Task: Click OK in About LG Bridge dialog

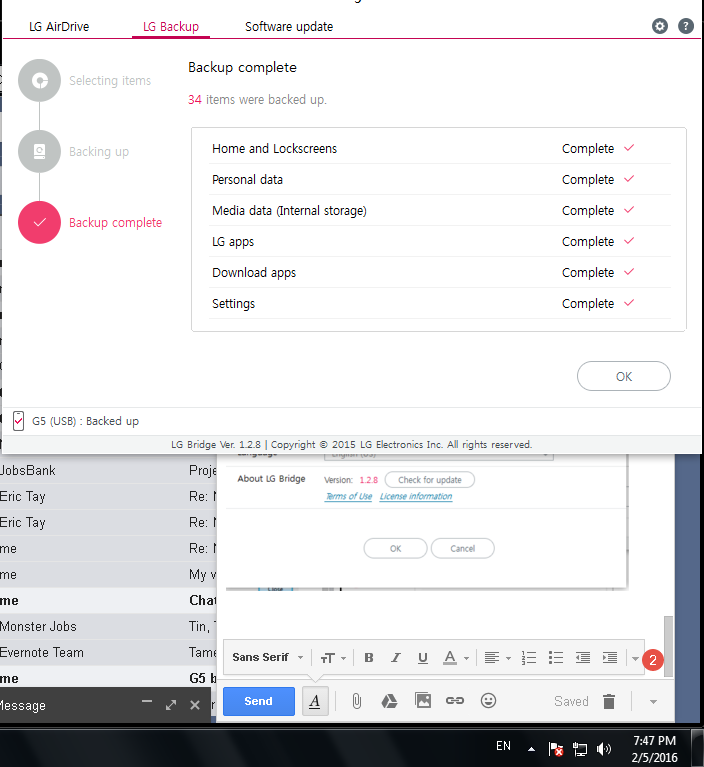Action: point(395,548)
